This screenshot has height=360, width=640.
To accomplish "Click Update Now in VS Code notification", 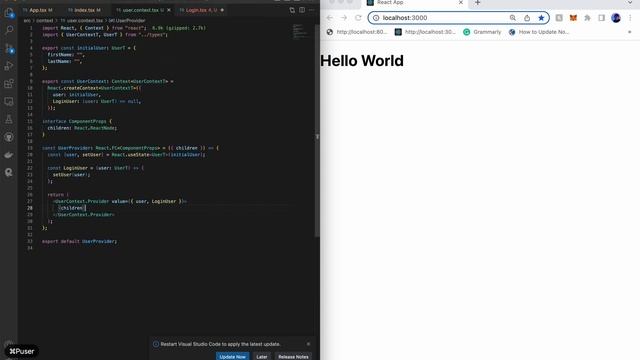I will pyautogui.click(x=233, y=357).
